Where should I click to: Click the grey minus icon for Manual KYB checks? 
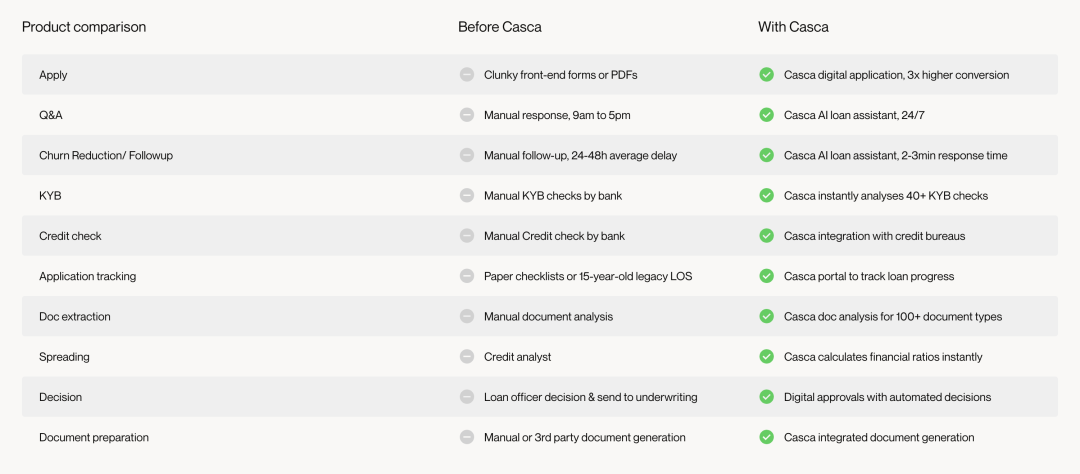tap(466, 196)
